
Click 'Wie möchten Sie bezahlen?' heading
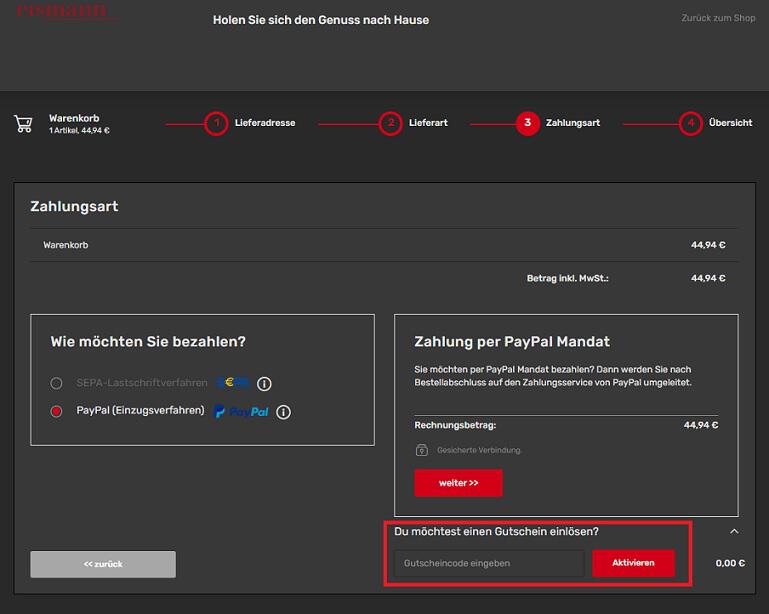(148, 342)
